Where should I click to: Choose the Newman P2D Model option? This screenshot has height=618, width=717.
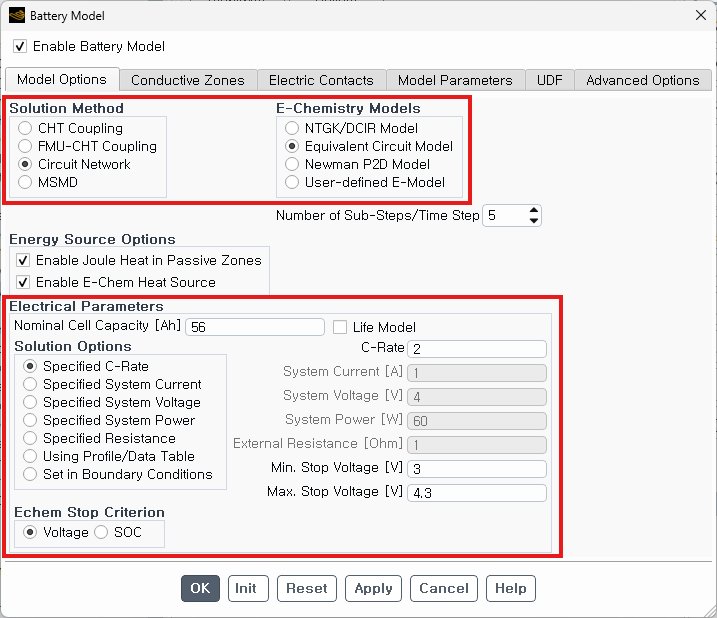click(x=292, y=164)
